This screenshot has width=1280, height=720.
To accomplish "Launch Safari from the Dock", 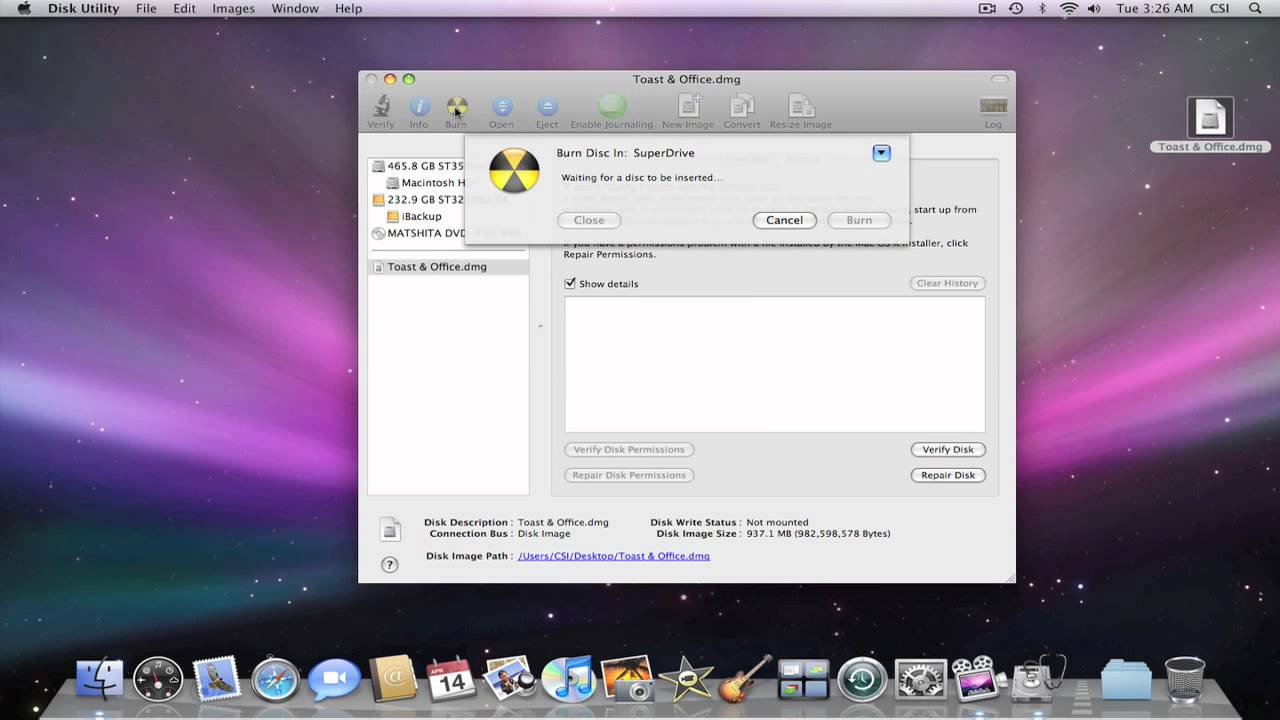I will [275, 680].
